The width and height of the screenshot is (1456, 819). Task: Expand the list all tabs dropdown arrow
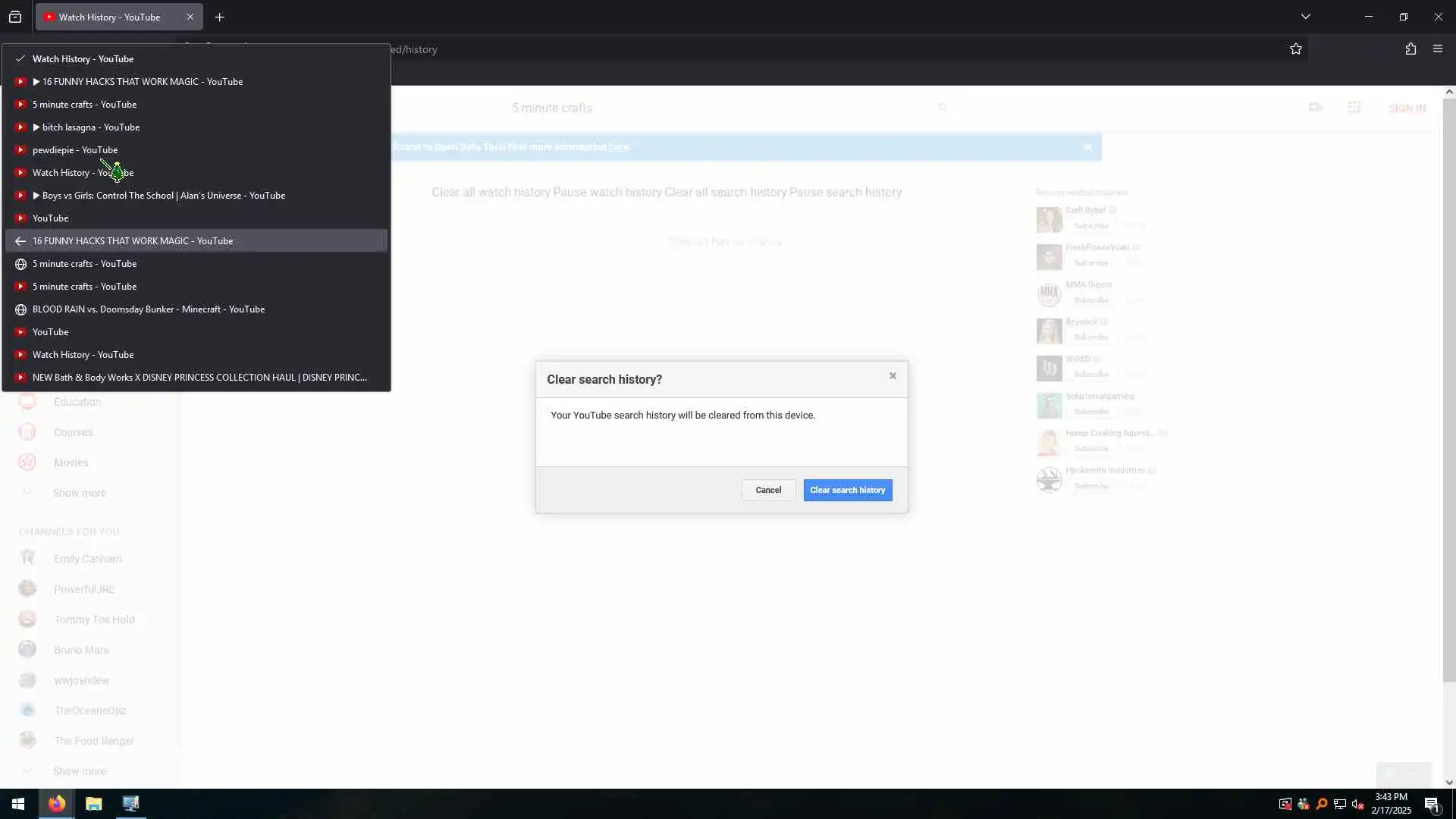[x=1305, y=17]
